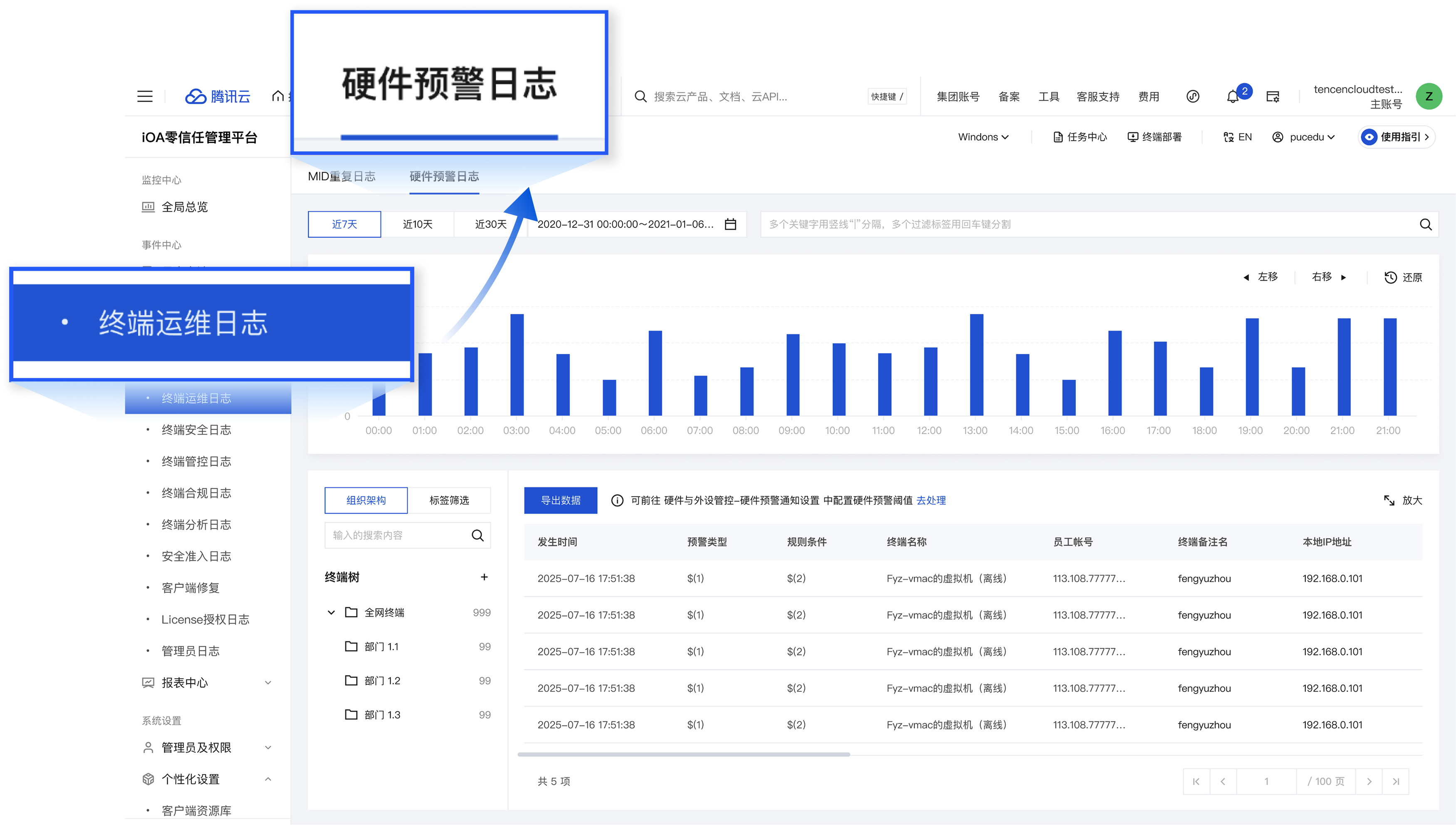1456x825 pixels.
Task: Click the hamburger menu beside Tencent Cloud logo
Action: [145, 96]
